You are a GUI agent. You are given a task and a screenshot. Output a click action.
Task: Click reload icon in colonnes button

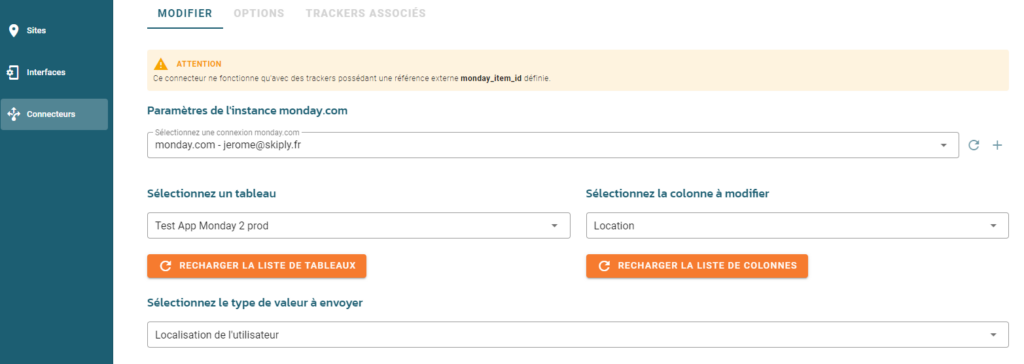point(605,266)
